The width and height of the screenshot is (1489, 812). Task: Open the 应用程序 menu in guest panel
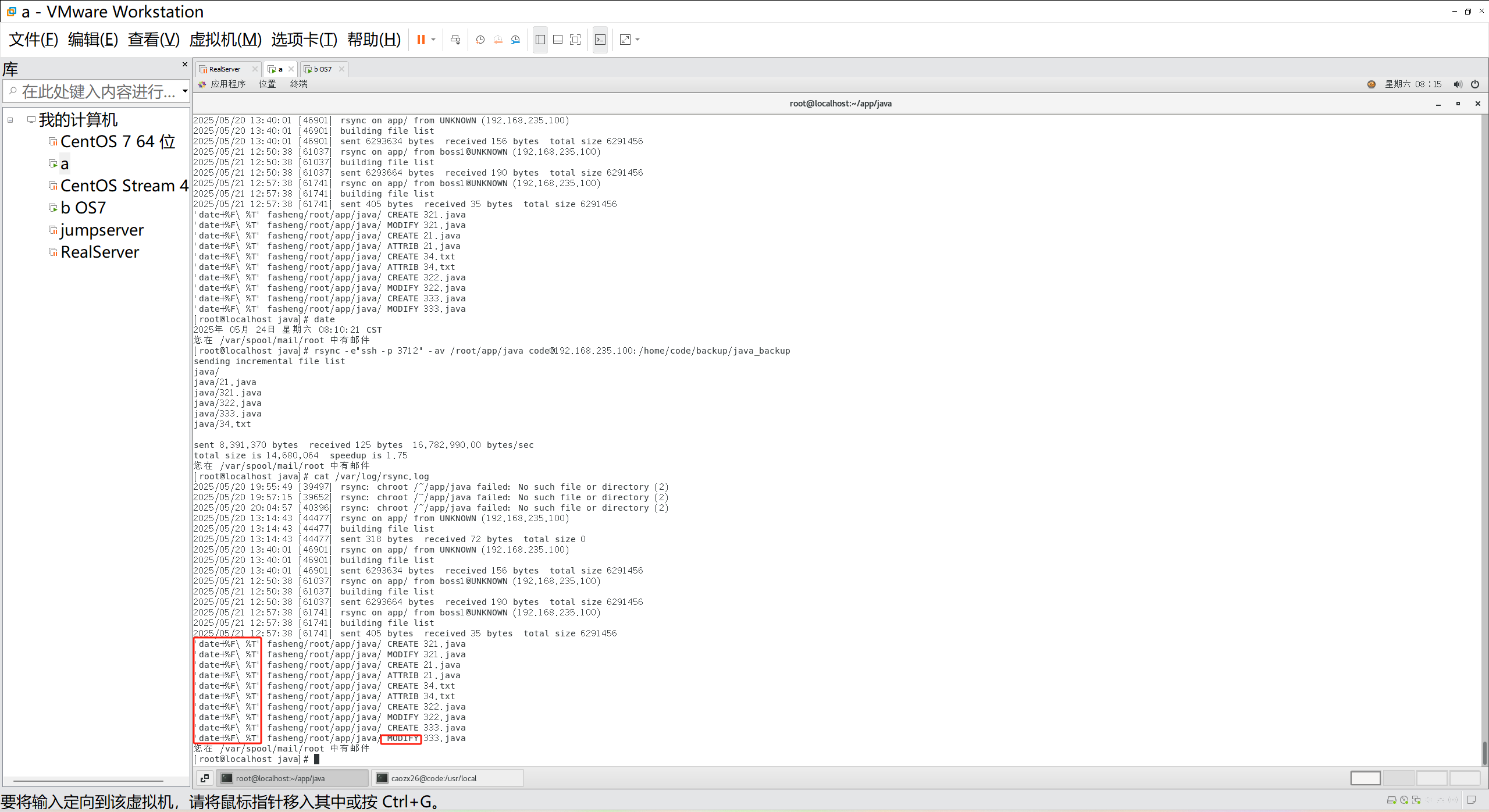click(x=227, y=84)
